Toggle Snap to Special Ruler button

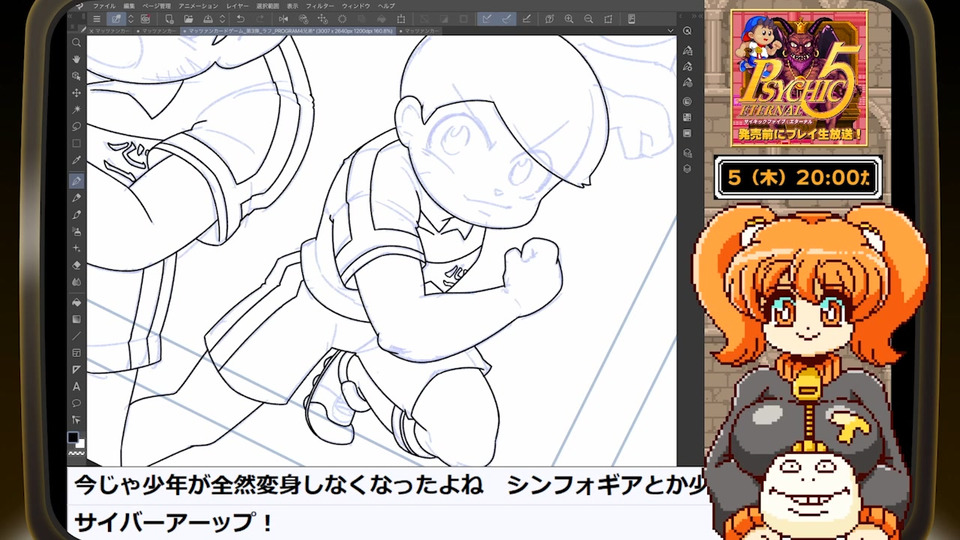[x=506, y=19]
